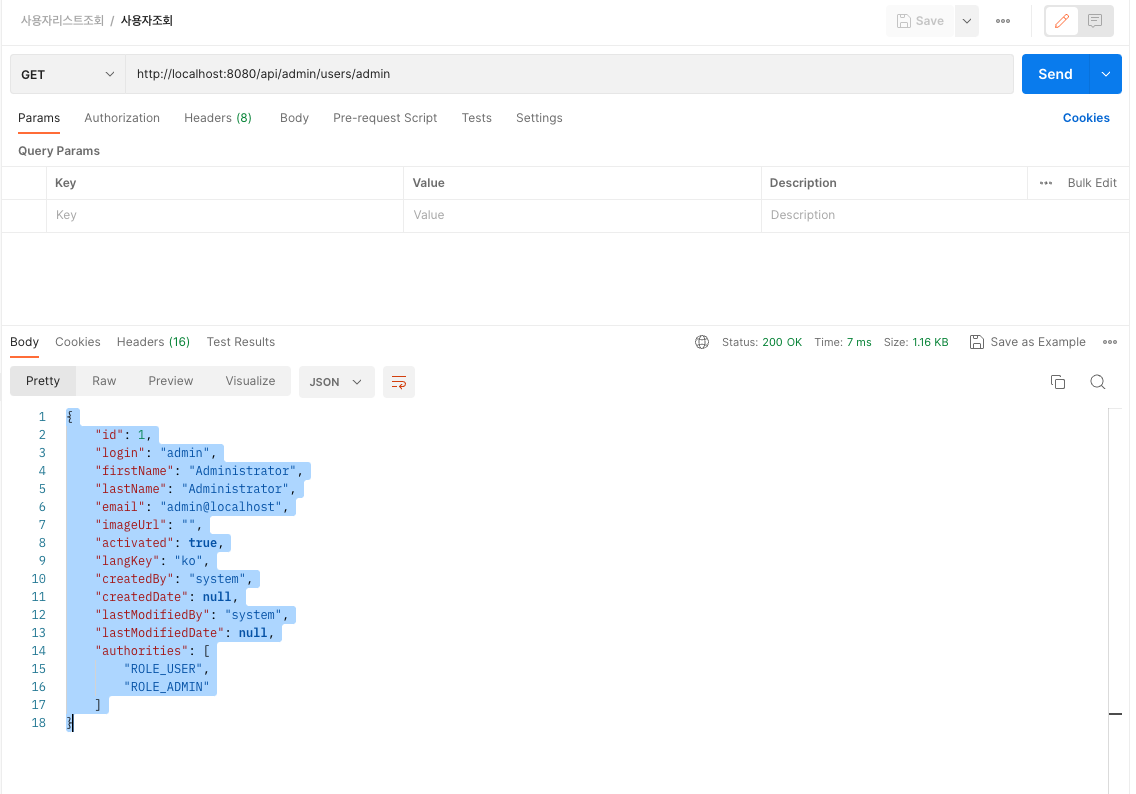
Task: Select the Preview view
Action: [x=170, y=381]
